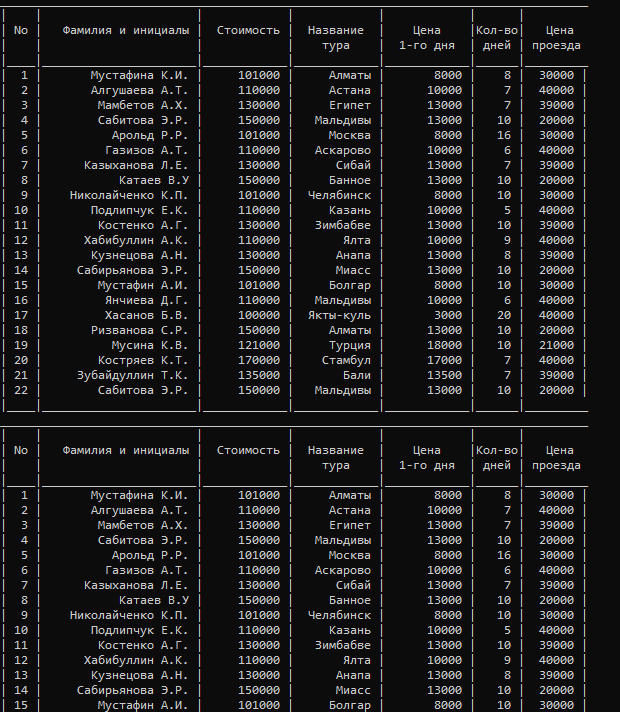Select Казань in the first table
The width and height of the screenshot is (620, 712).
[350, 210]
